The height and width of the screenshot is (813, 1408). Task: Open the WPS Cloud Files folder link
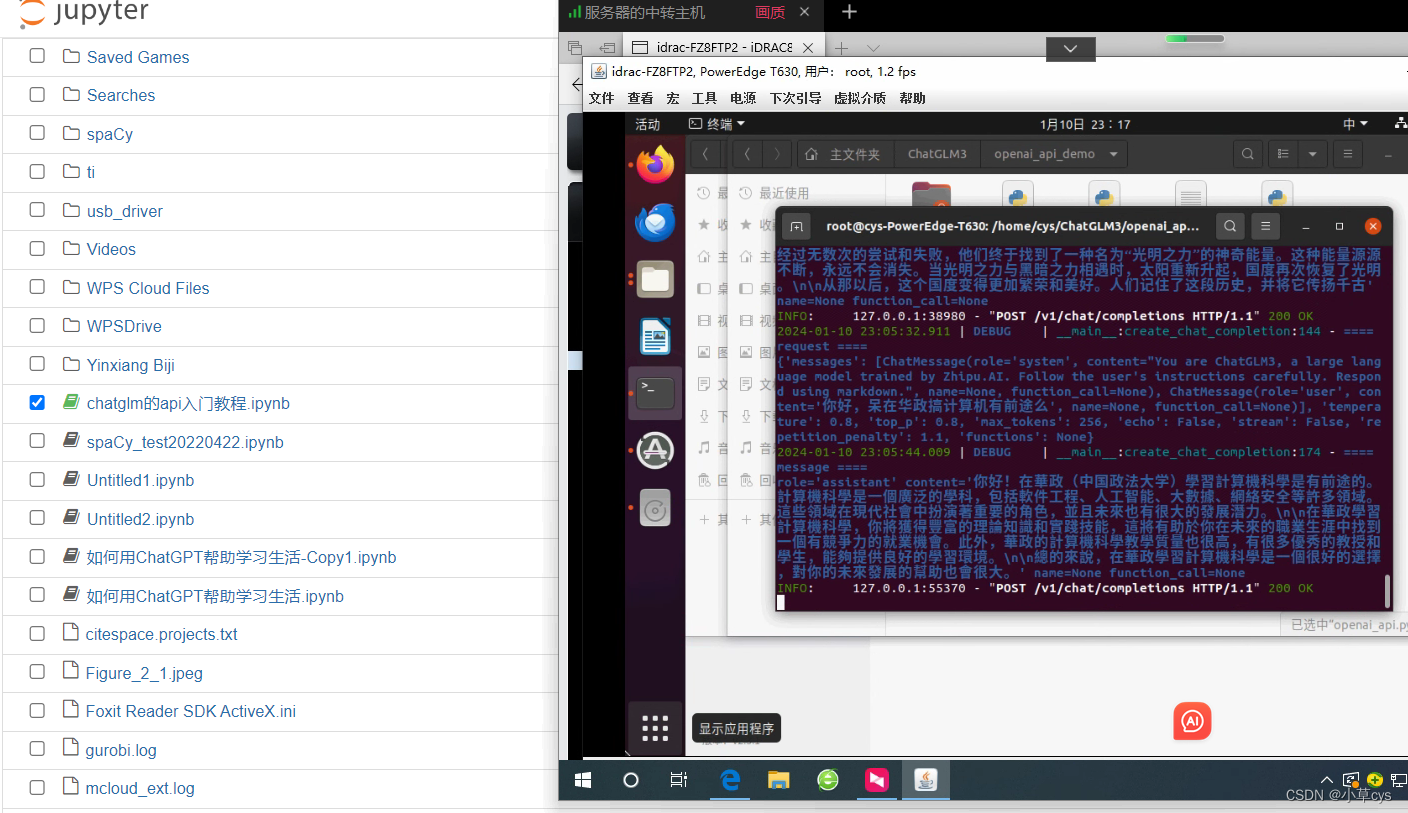(148, 288)
